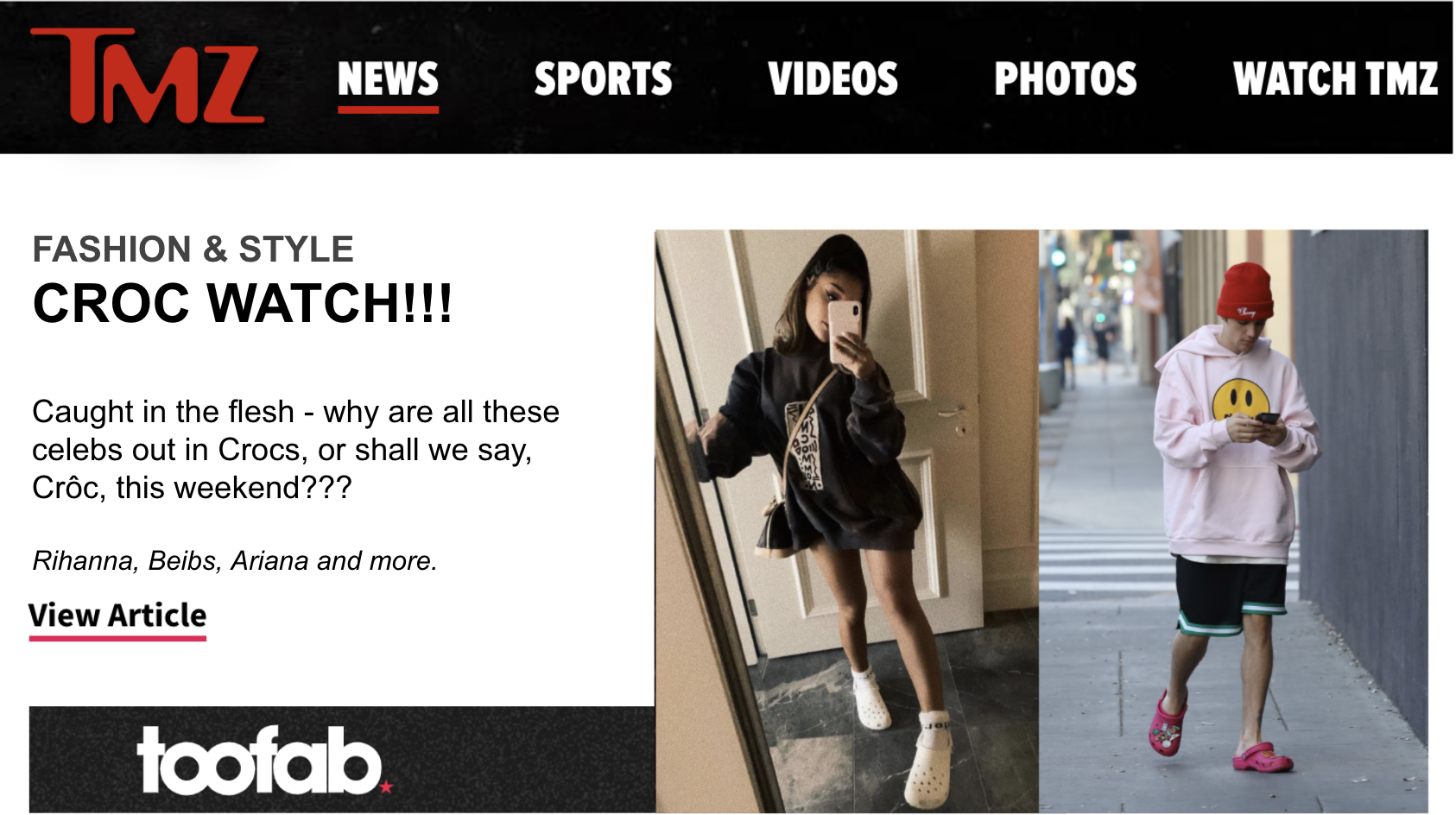Click the View Article link
The height and width of the screenshot is (815, 1456).
tap(117, 616)
